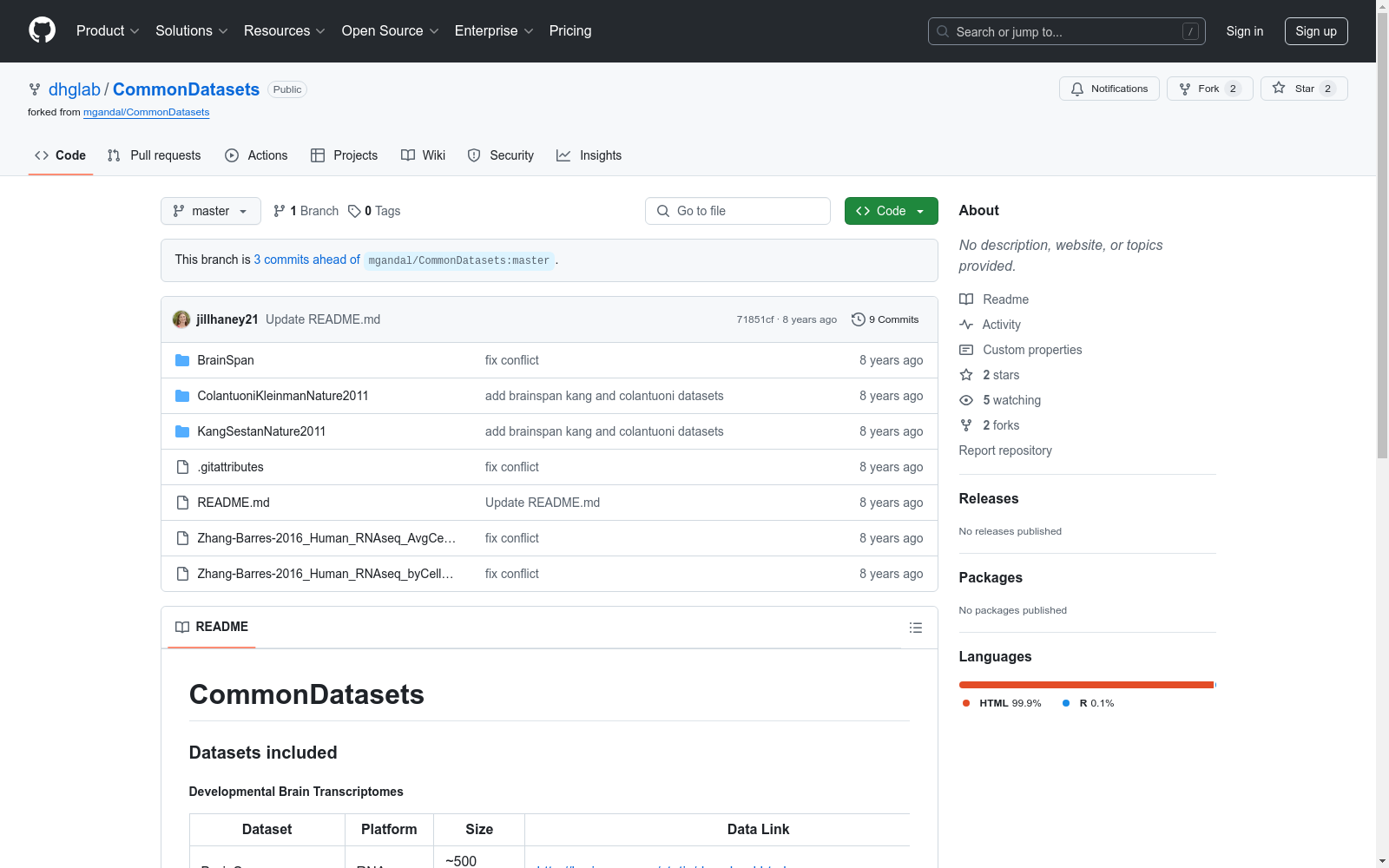The width and height of the screenshot is (1389, 868).
Task: Expand the Open Source menu
Action: pos(391,31)
